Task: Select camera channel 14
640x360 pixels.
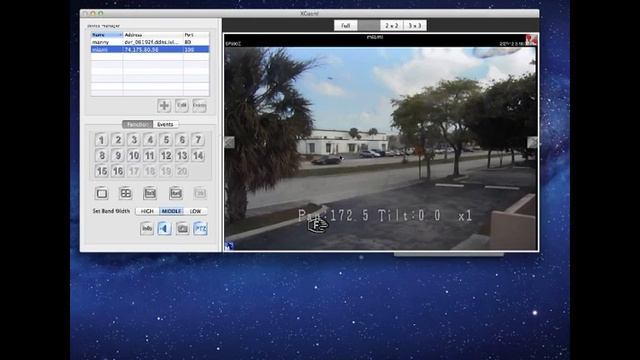Action: pyautogui.click(x=198, y=156)
